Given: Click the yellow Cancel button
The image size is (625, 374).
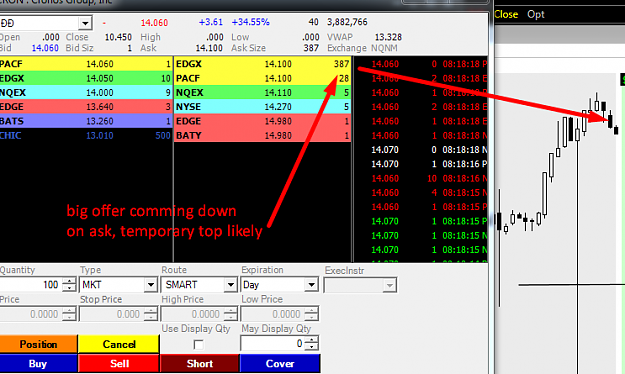Looking at the screenshot, I should [119, 344].
